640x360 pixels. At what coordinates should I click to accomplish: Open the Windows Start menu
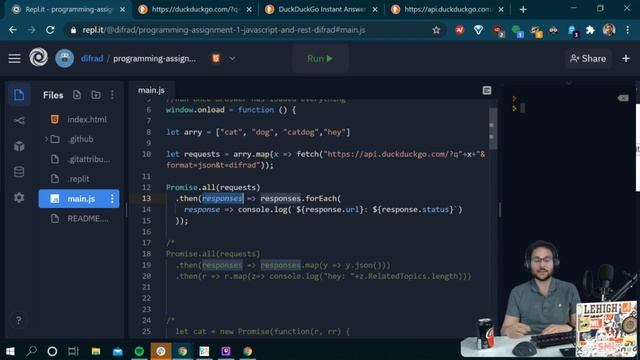coord(10,351)
